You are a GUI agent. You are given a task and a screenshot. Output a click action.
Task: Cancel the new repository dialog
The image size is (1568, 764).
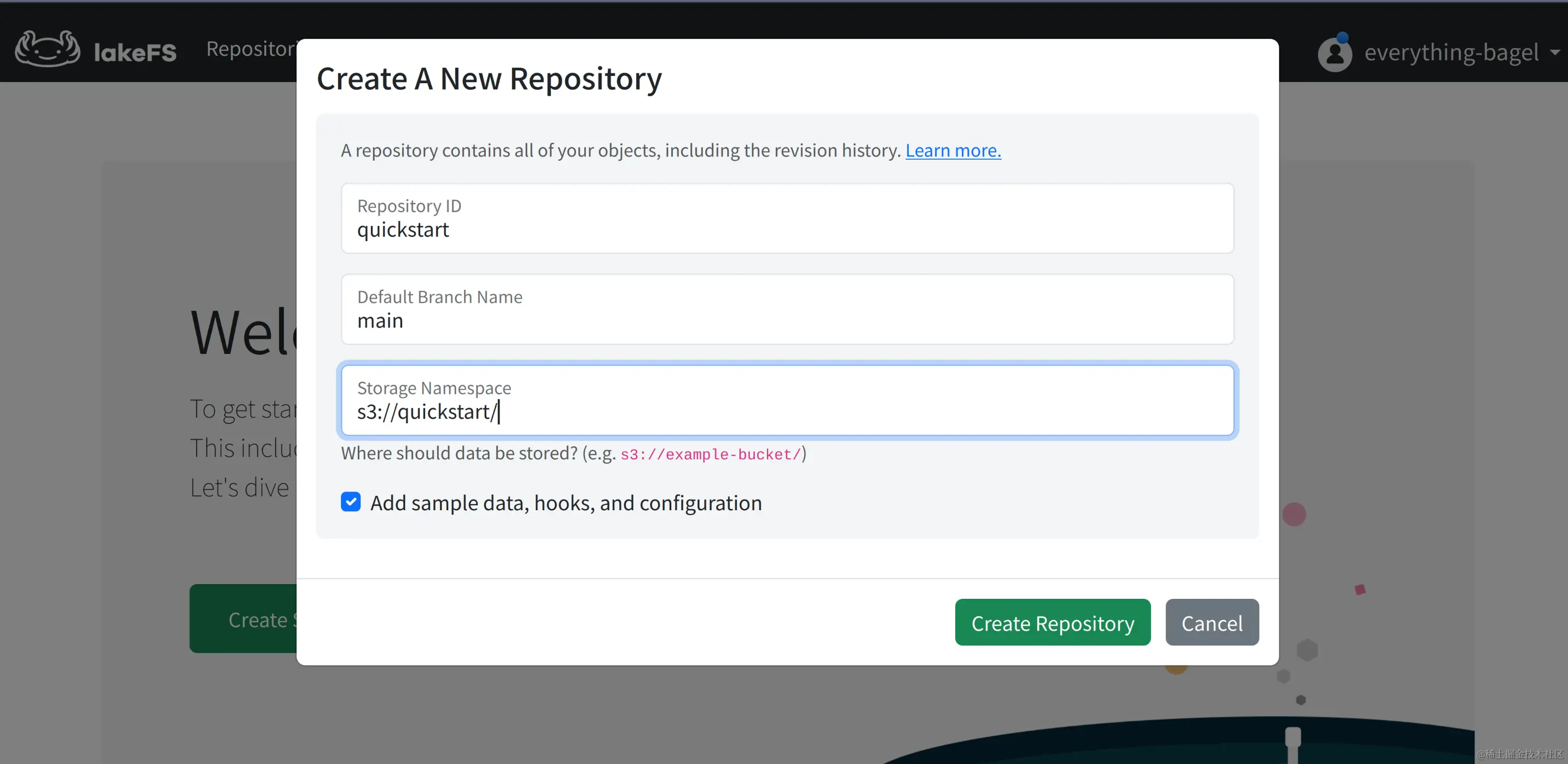(x=1211, y=622)
